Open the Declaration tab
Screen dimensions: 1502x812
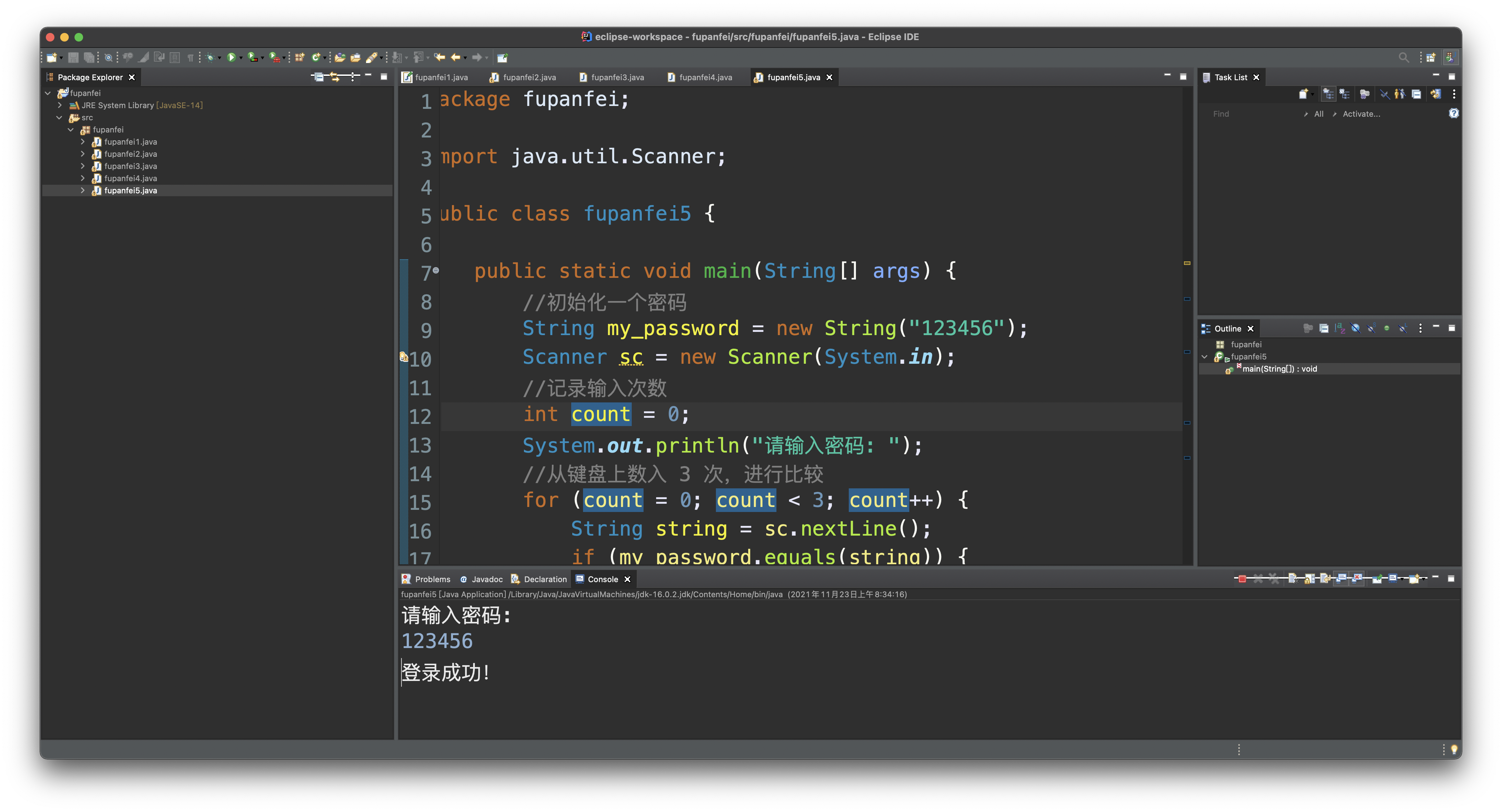pos(539,579)
